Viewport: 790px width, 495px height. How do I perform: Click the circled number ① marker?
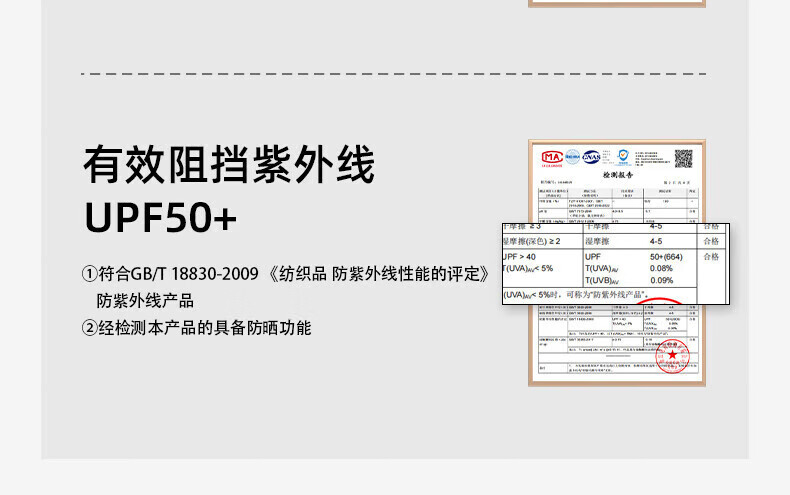89,274
